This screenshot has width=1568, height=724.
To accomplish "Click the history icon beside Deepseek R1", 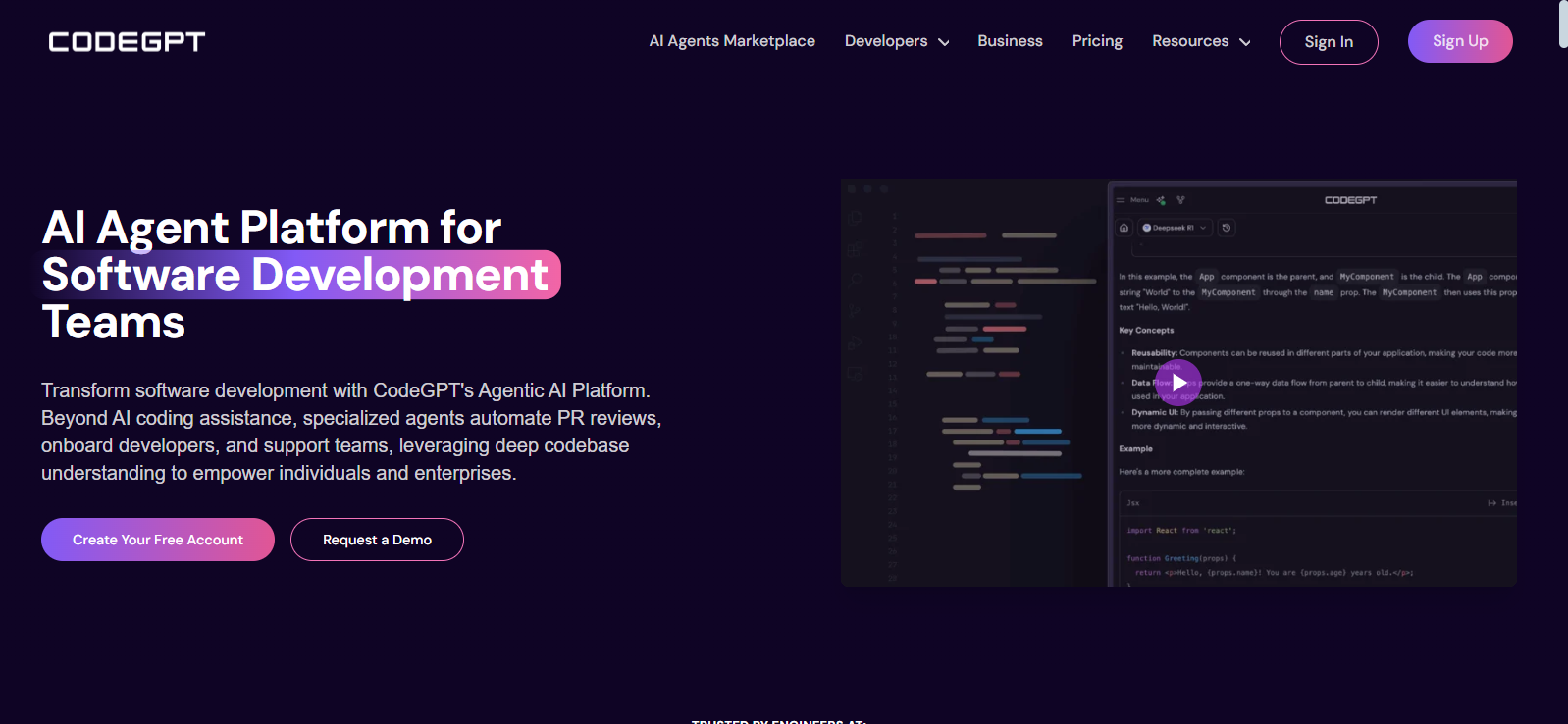I will pyautogui.click(x=1227, y=228).
